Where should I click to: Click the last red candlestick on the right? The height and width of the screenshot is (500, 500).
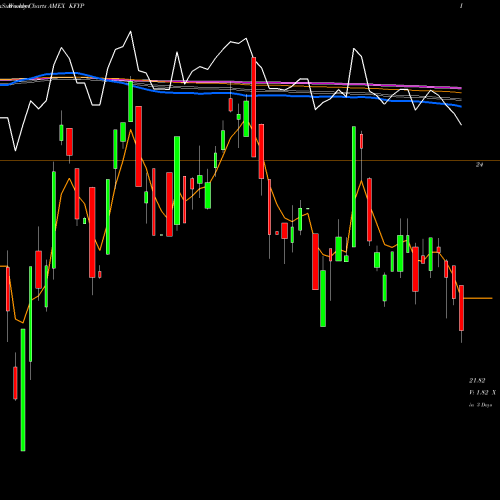[461, 308]
